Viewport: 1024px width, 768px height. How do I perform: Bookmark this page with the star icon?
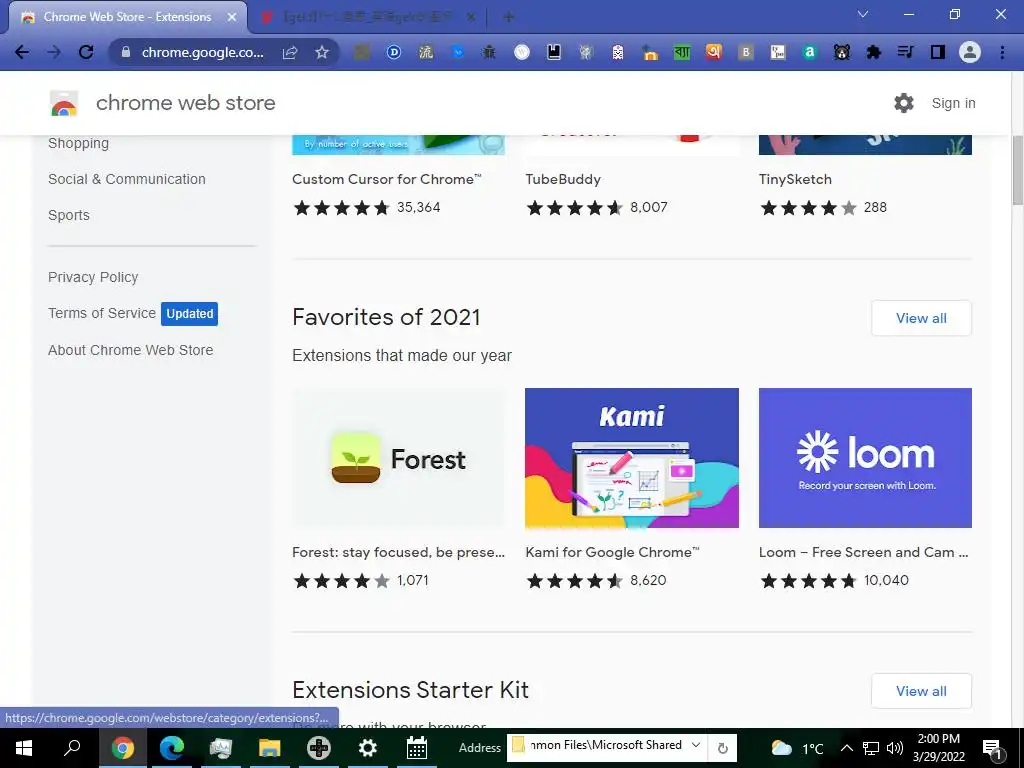(322, 52)
